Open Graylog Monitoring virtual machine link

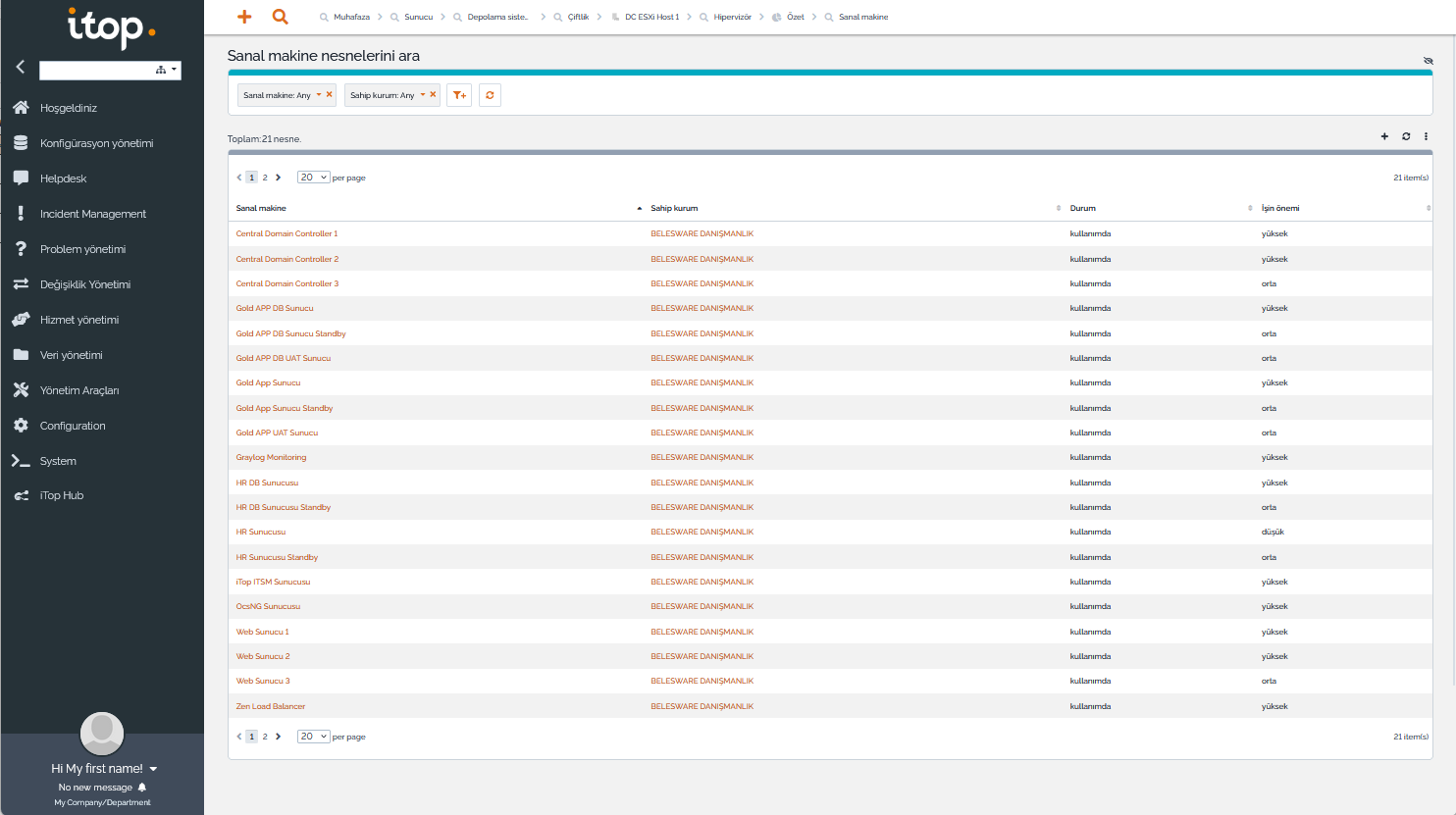(x=271, y=457)
